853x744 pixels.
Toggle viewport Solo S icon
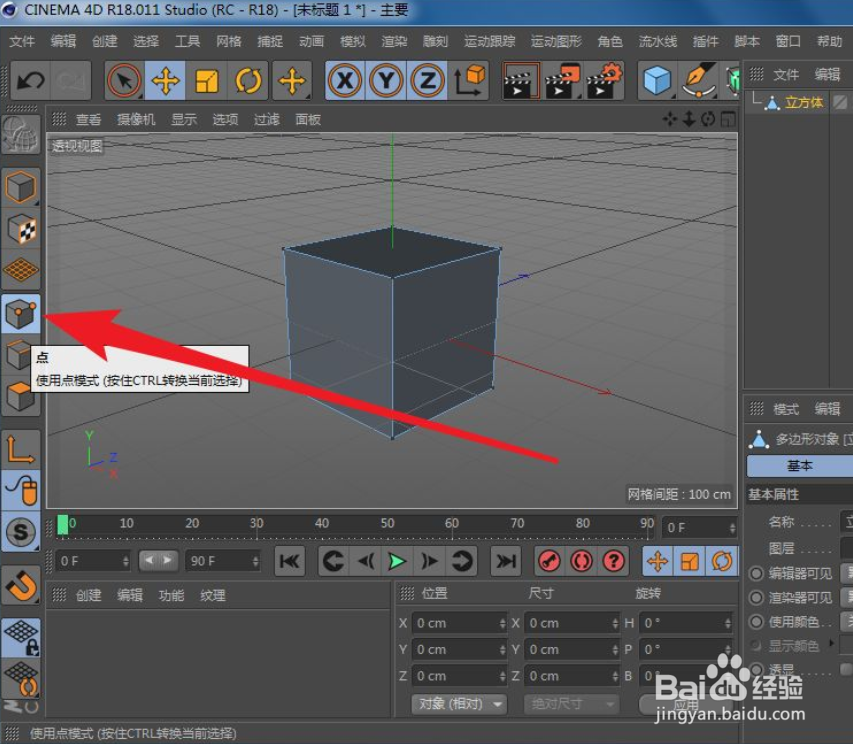pos(21,532)
